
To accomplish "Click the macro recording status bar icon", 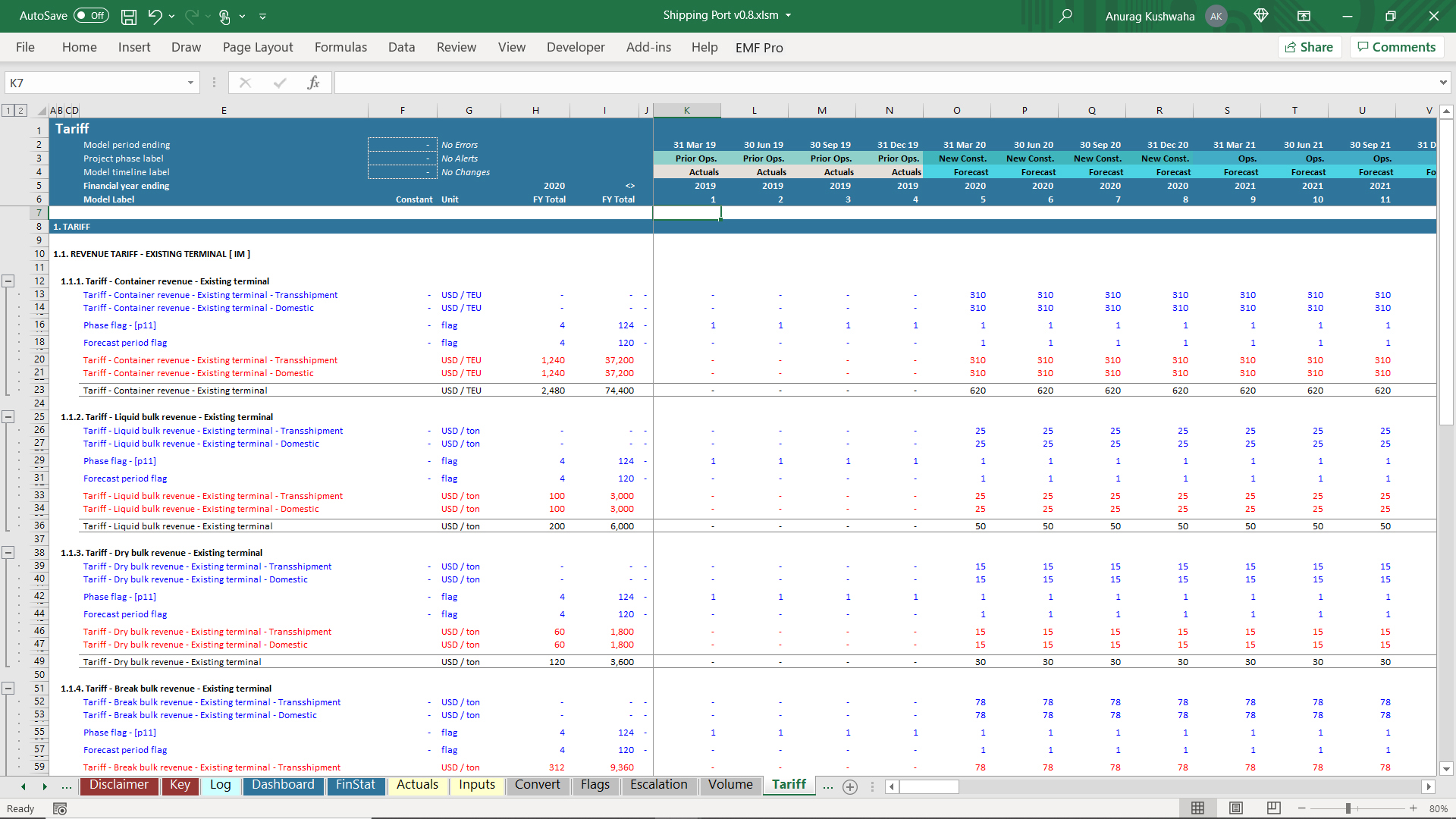I will pyautogui.click(x=60, y=809).
